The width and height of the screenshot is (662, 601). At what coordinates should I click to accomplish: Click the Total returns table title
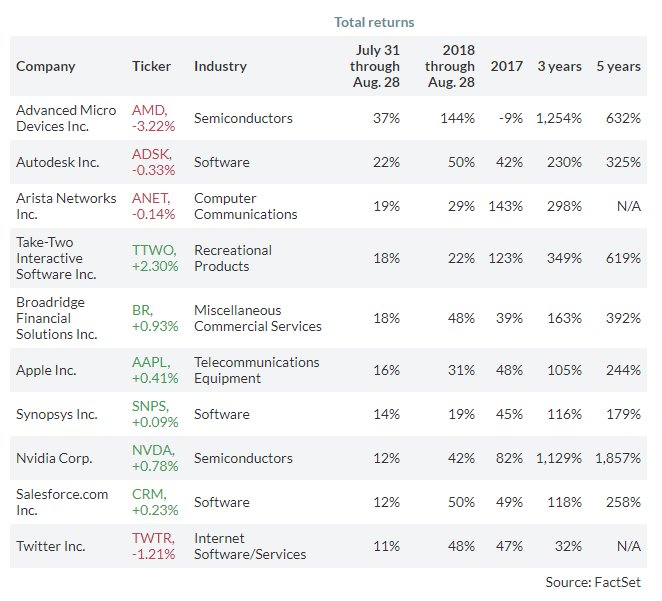(x=374, y=22)
